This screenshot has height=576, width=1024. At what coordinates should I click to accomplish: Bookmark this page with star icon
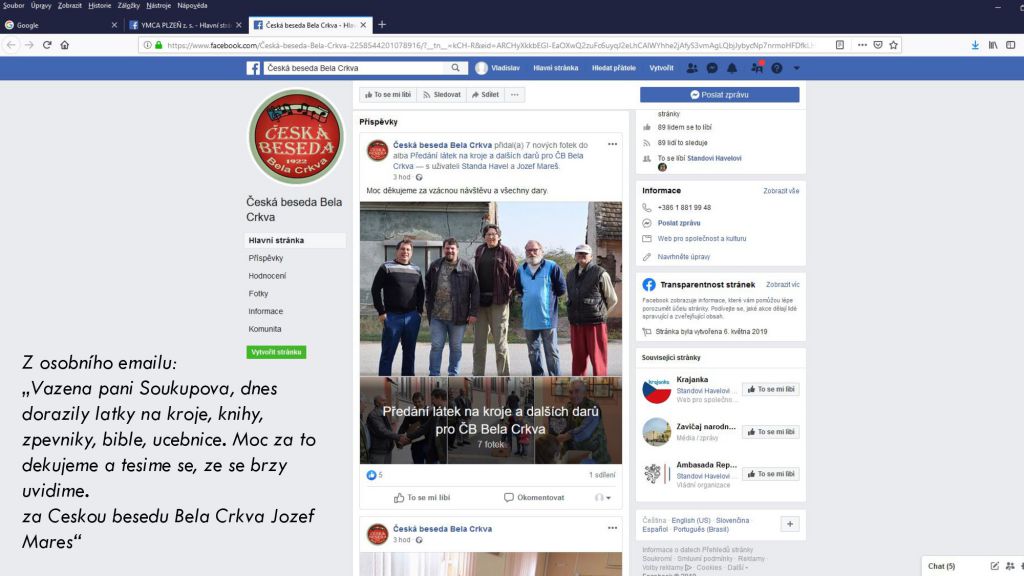click(x=894, y=45)
